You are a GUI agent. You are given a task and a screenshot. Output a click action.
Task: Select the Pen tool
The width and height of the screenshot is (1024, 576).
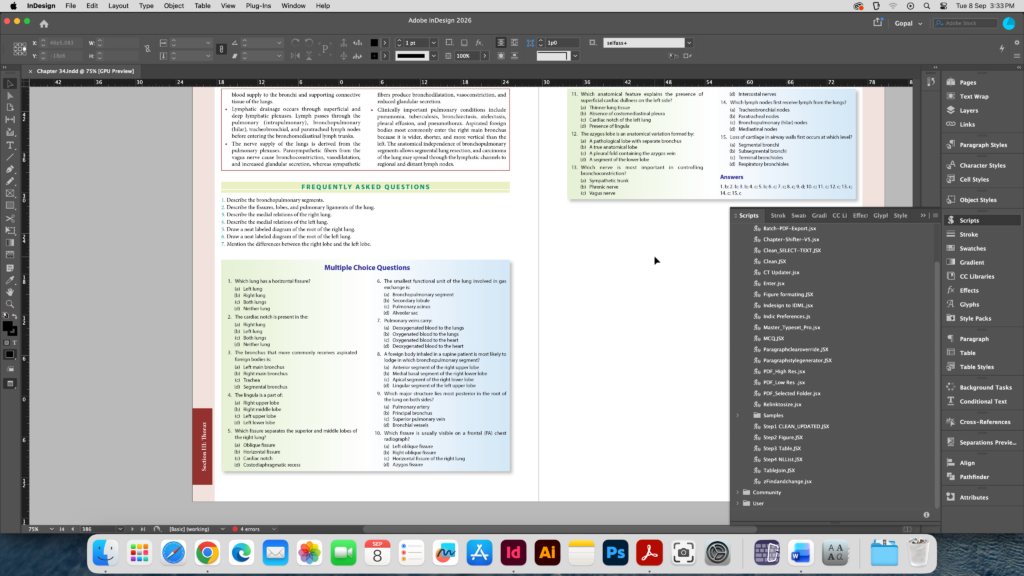[10, 169]
